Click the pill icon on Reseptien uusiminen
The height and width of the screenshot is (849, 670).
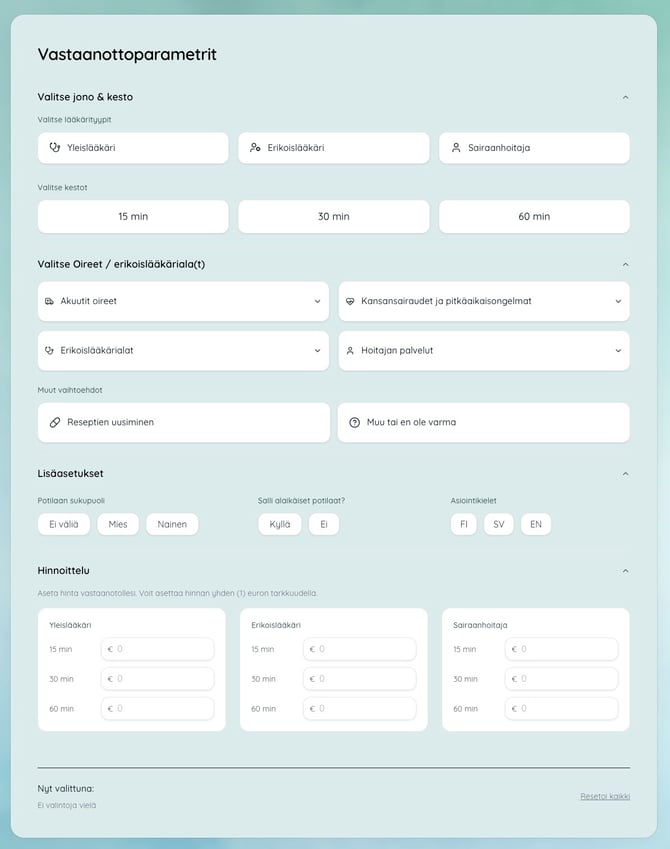[55, 422]
